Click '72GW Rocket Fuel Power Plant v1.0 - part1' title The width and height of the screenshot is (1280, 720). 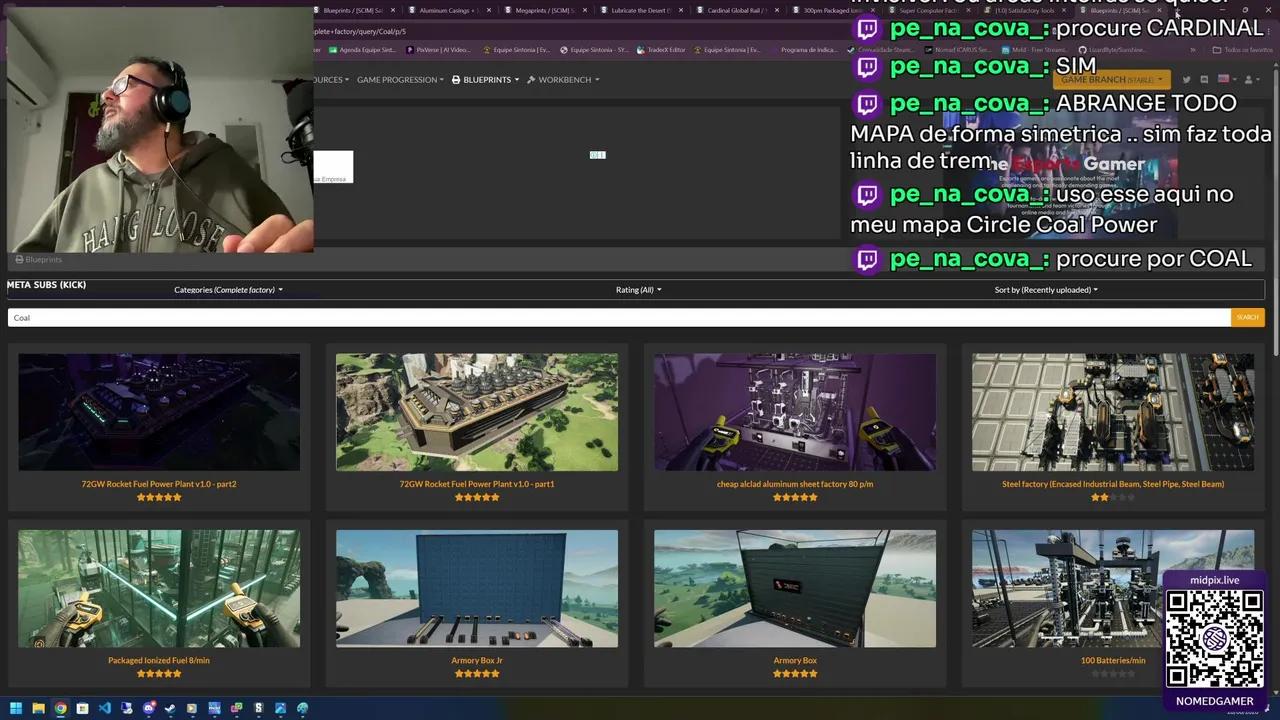tap(477, 484)
